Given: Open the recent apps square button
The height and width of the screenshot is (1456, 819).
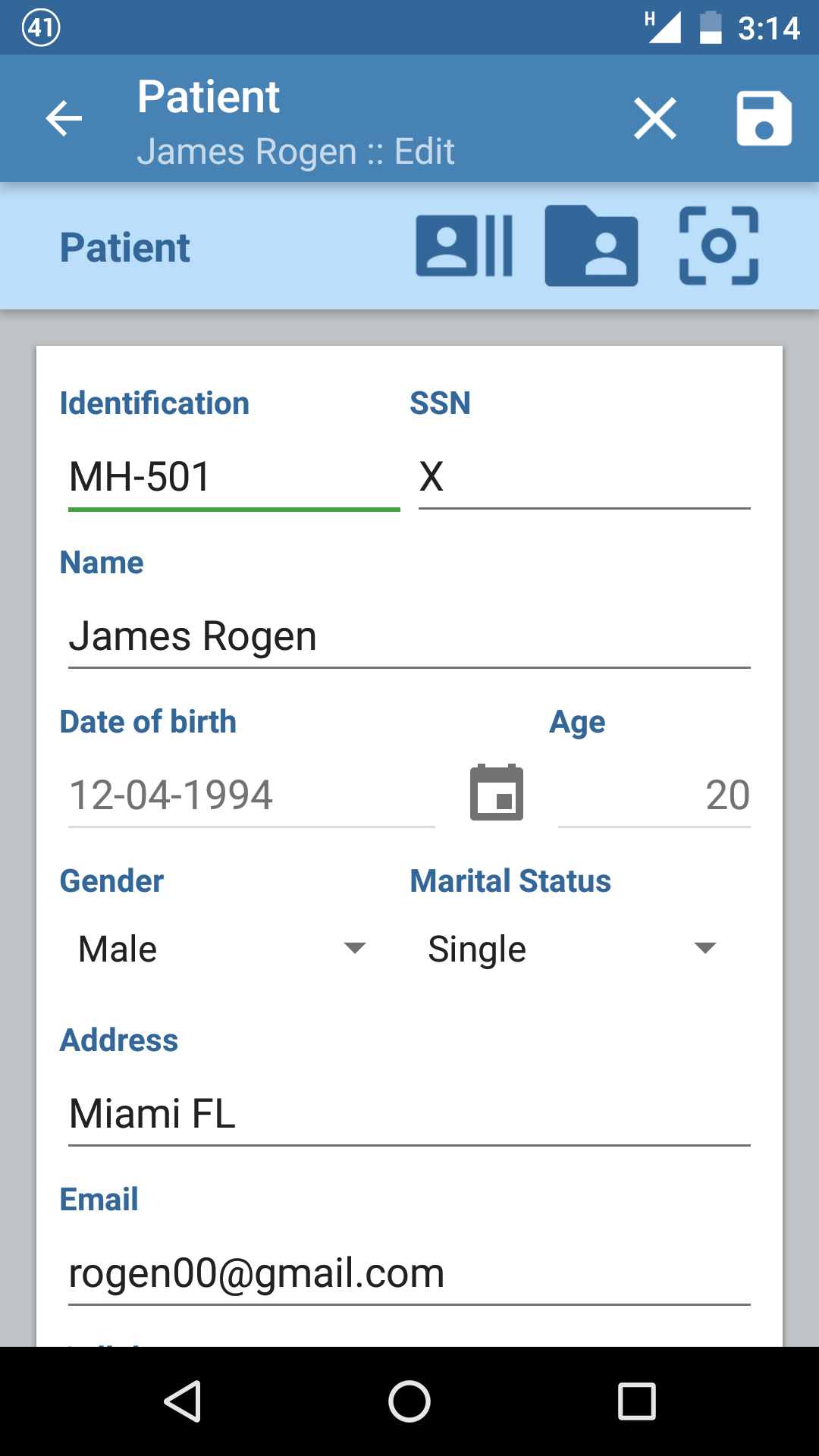Looking at the screenshot, I should click(636, 1401).
